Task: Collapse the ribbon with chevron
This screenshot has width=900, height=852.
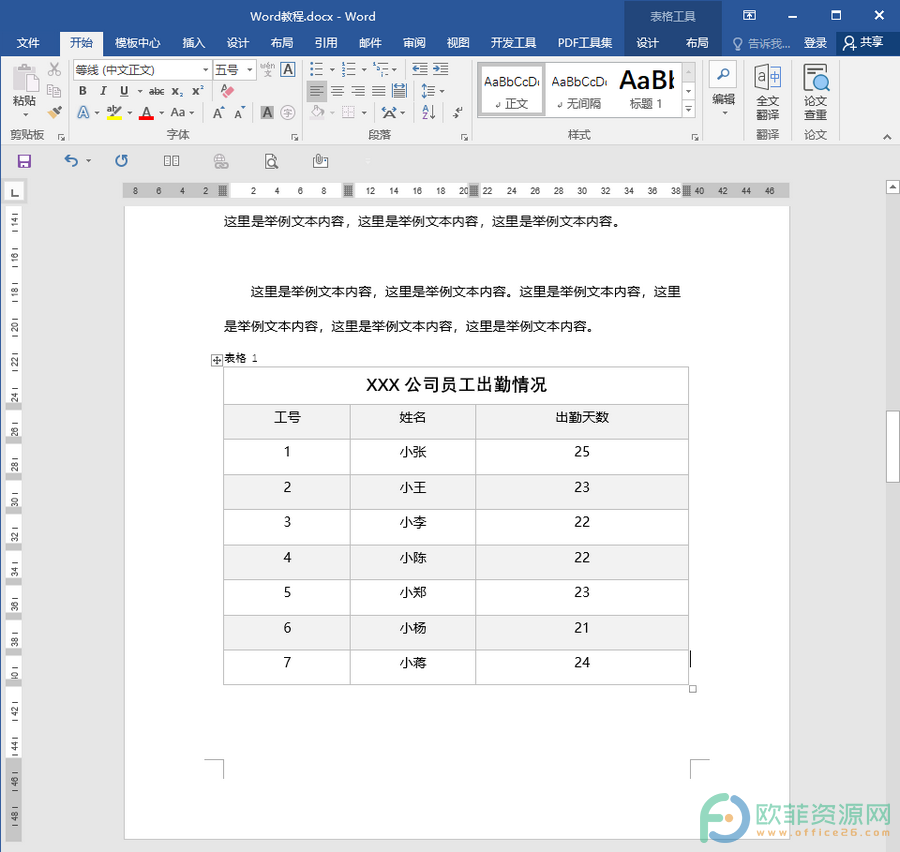Action: click(887, 137)
